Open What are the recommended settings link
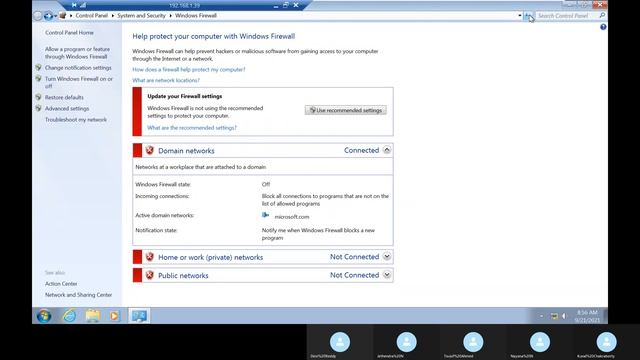The image size is (640, 360). click(192, 128)
